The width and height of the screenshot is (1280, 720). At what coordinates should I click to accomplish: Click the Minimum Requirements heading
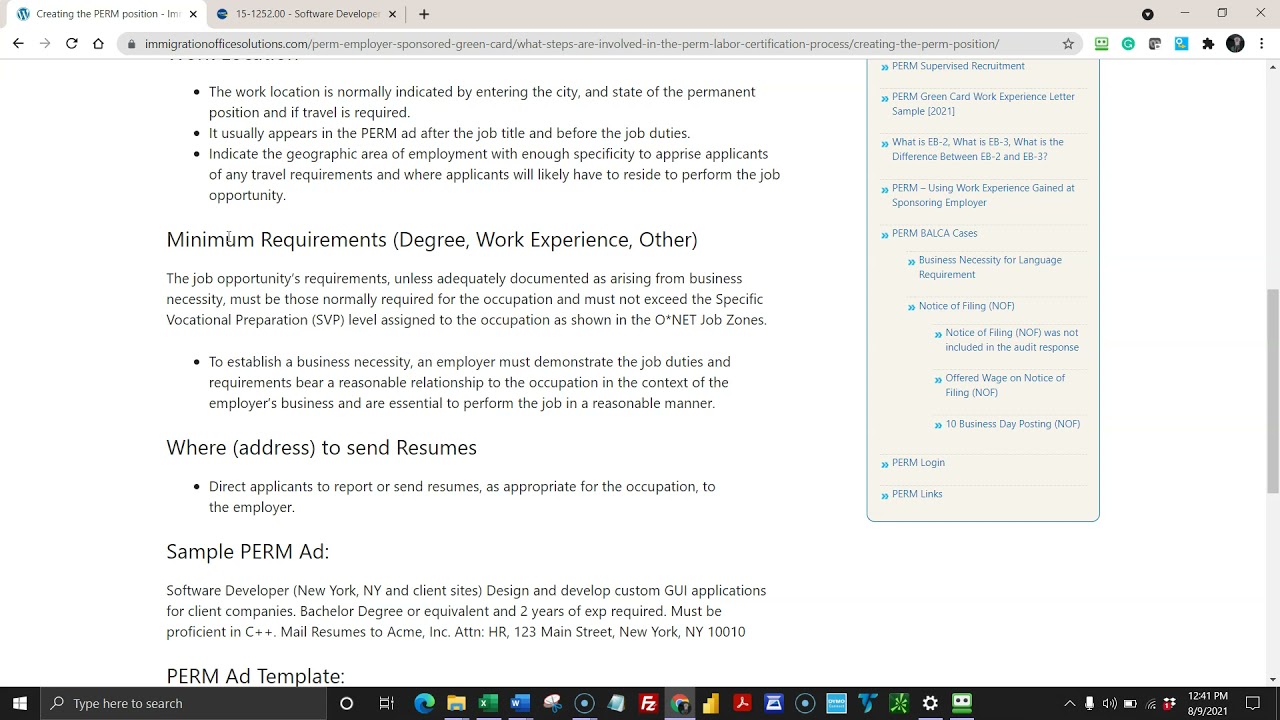click(432, 240)
